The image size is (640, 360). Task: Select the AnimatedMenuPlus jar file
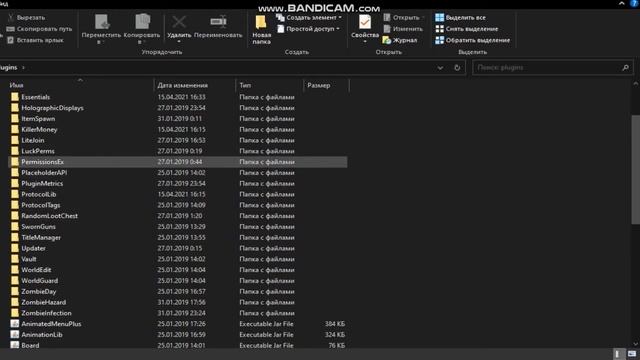point(178,324)
